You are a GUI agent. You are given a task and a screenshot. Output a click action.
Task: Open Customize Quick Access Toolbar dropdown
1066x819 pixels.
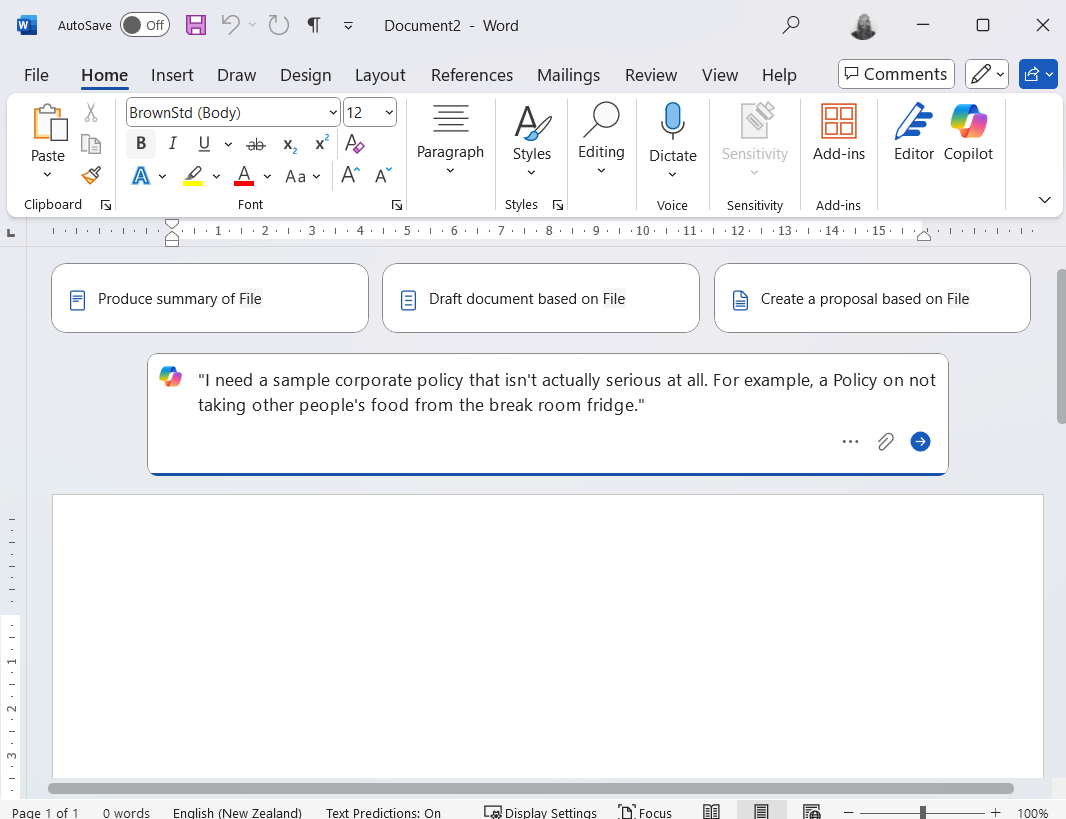pos(348,26)
